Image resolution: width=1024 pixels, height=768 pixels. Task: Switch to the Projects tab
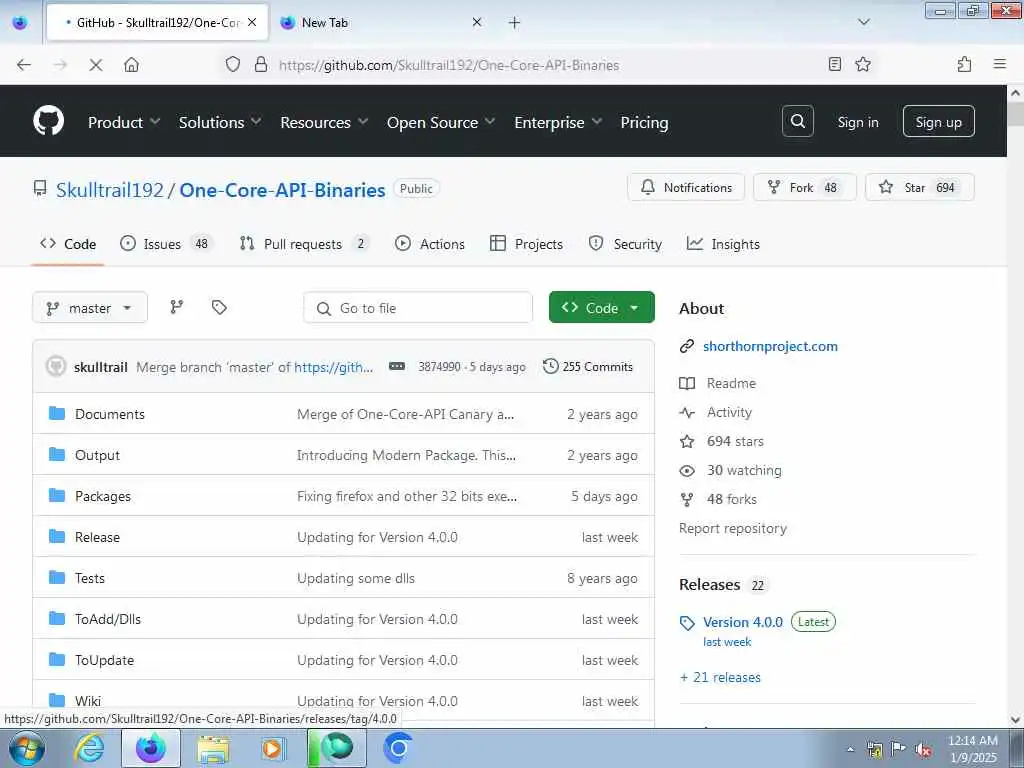point(526,244)
